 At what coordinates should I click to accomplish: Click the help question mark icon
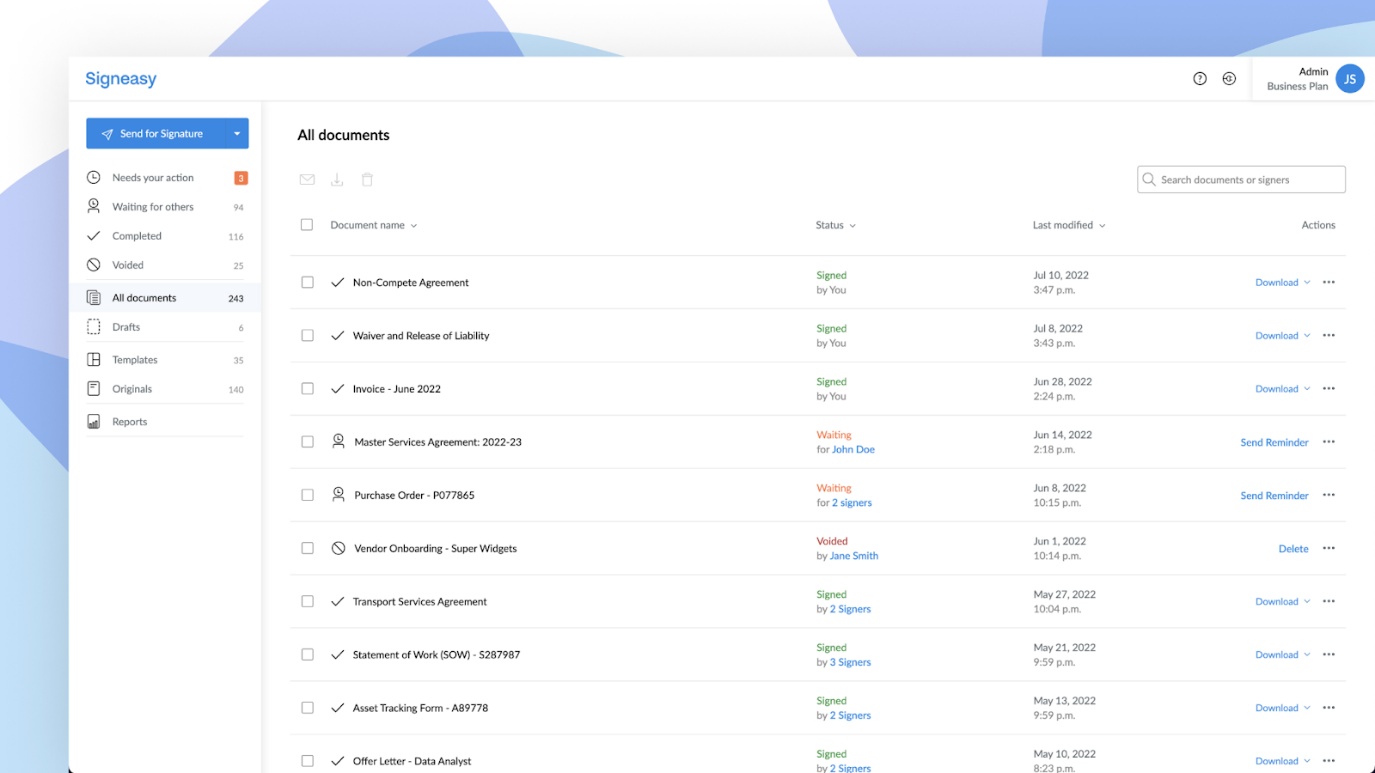[x=1200, y=79]
